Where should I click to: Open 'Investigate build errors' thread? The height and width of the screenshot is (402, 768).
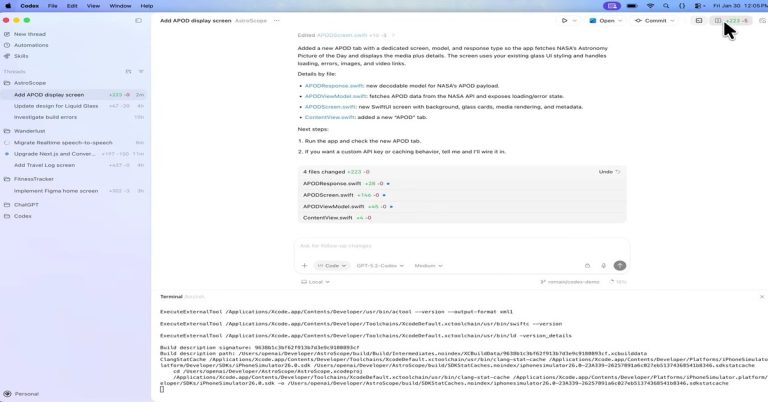tap(74, 118)
